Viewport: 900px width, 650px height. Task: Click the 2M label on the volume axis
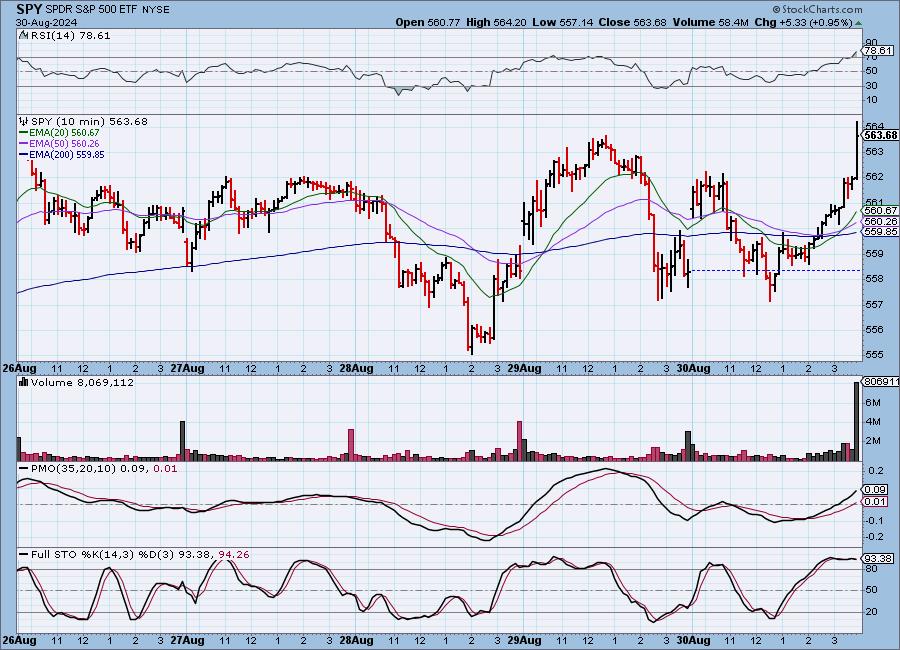tap(872, 441)
